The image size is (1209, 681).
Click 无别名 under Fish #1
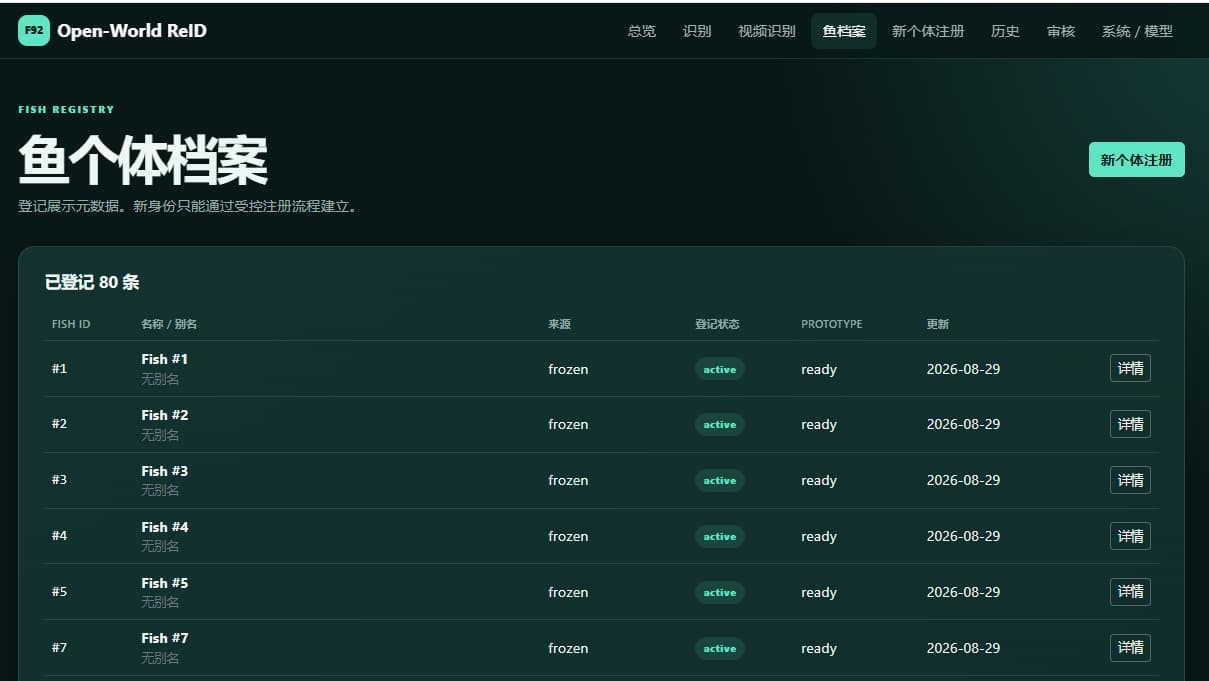(x=160, y=379)
